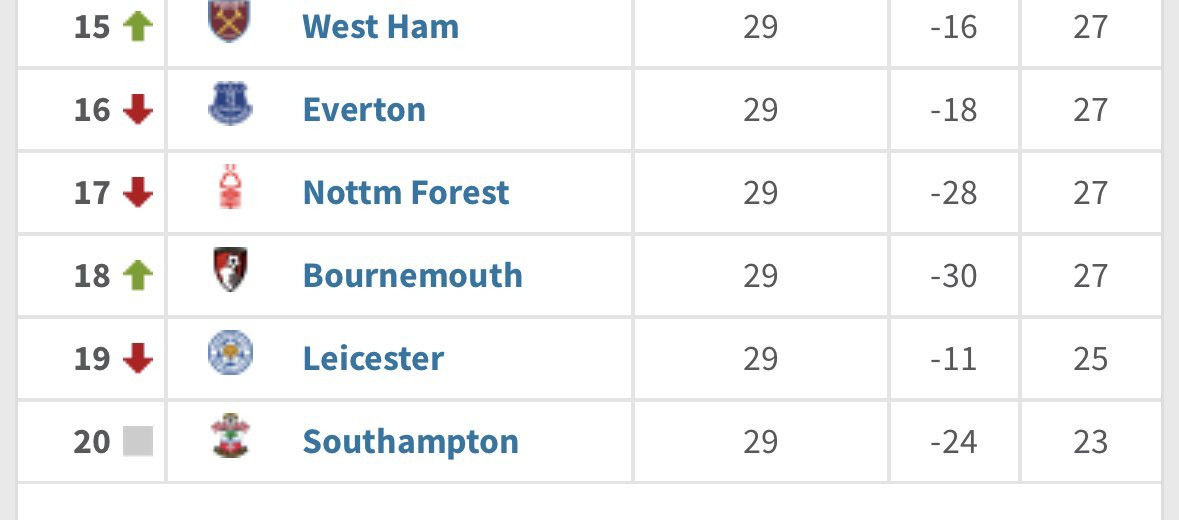Click the red down arrow beside position 16
Viewport: 1179px width, 520px height.
pyautogui.click(x=138, y=110)
